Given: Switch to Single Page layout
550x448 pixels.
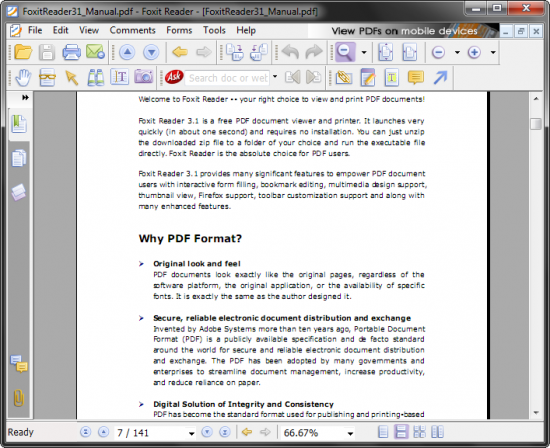Looking at the screenshot, I should 383,432.
